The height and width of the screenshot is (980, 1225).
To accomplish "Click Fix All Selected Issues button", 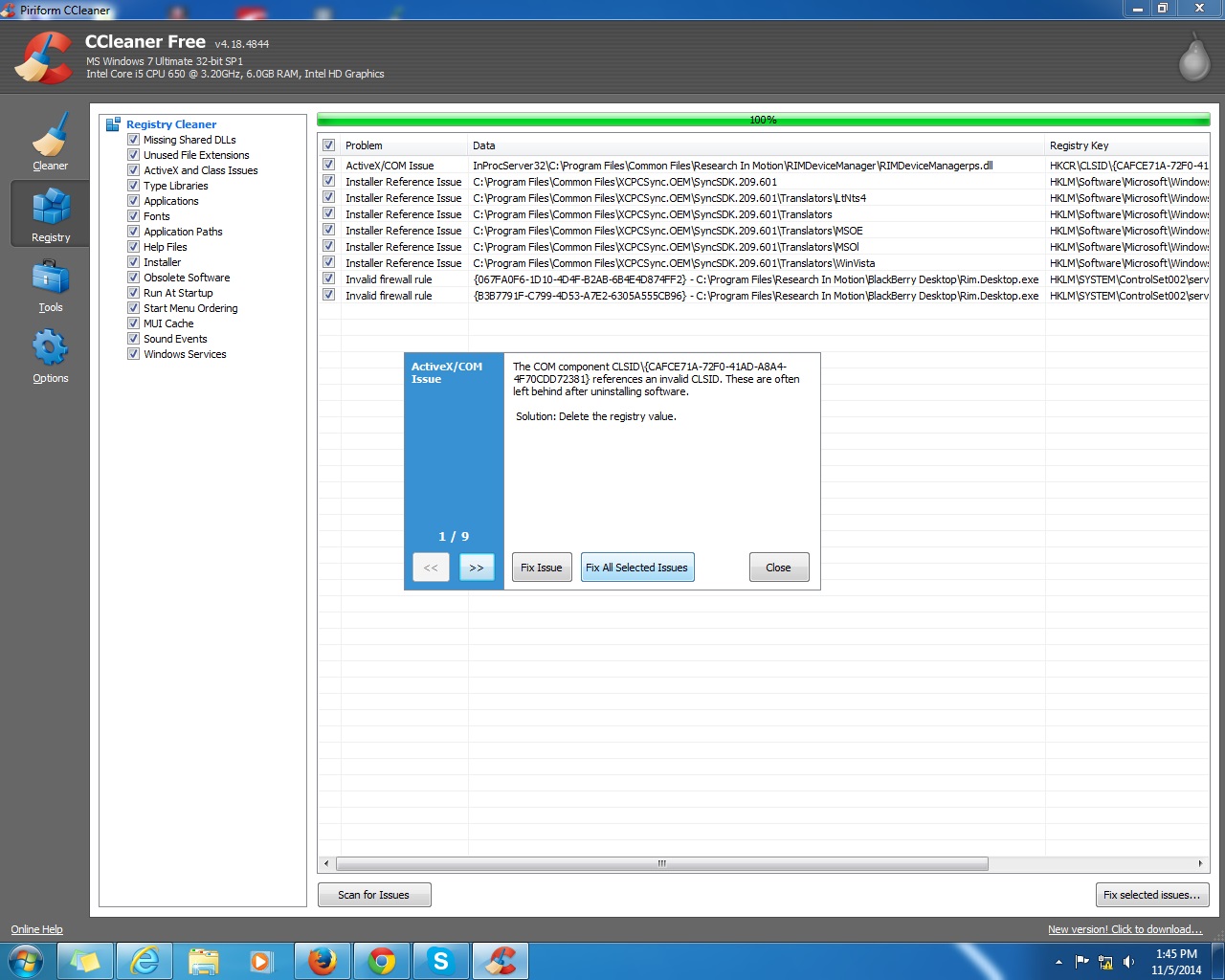I will click(x=636, y=568).
